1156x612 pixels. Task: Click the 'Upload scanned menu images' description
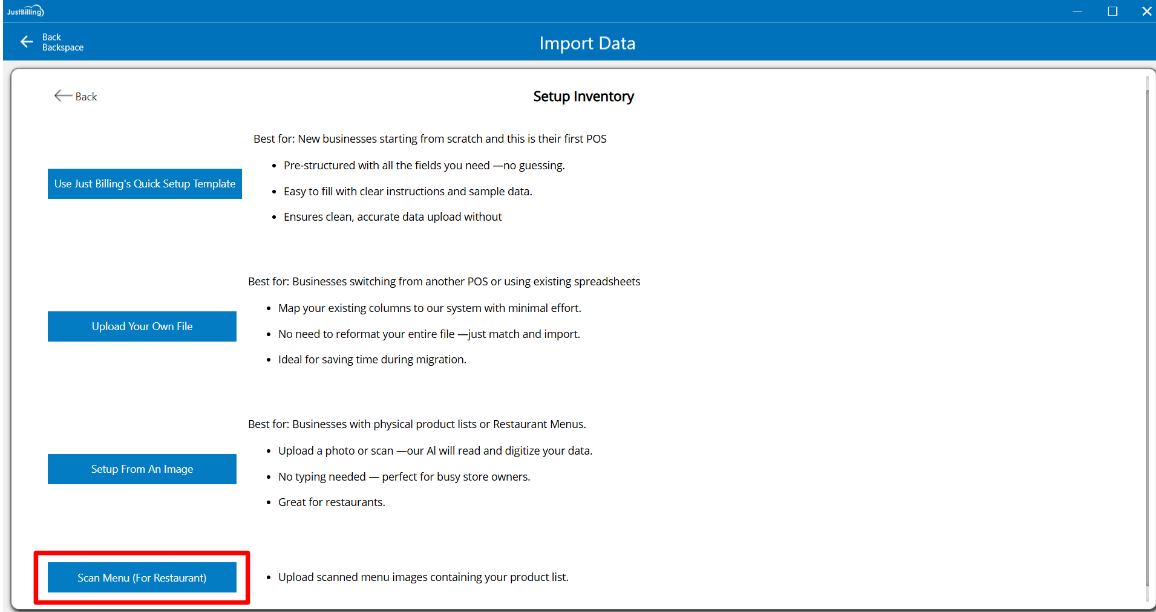[422, 577]
